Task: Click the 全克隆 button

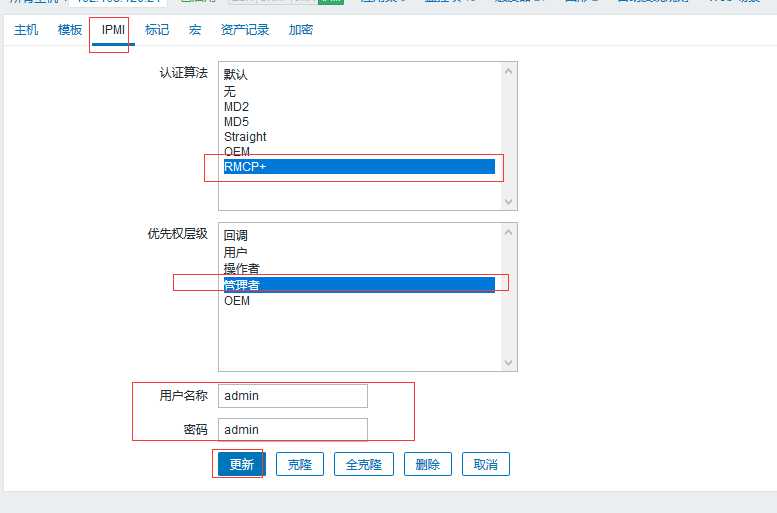Action: (364, 464)
